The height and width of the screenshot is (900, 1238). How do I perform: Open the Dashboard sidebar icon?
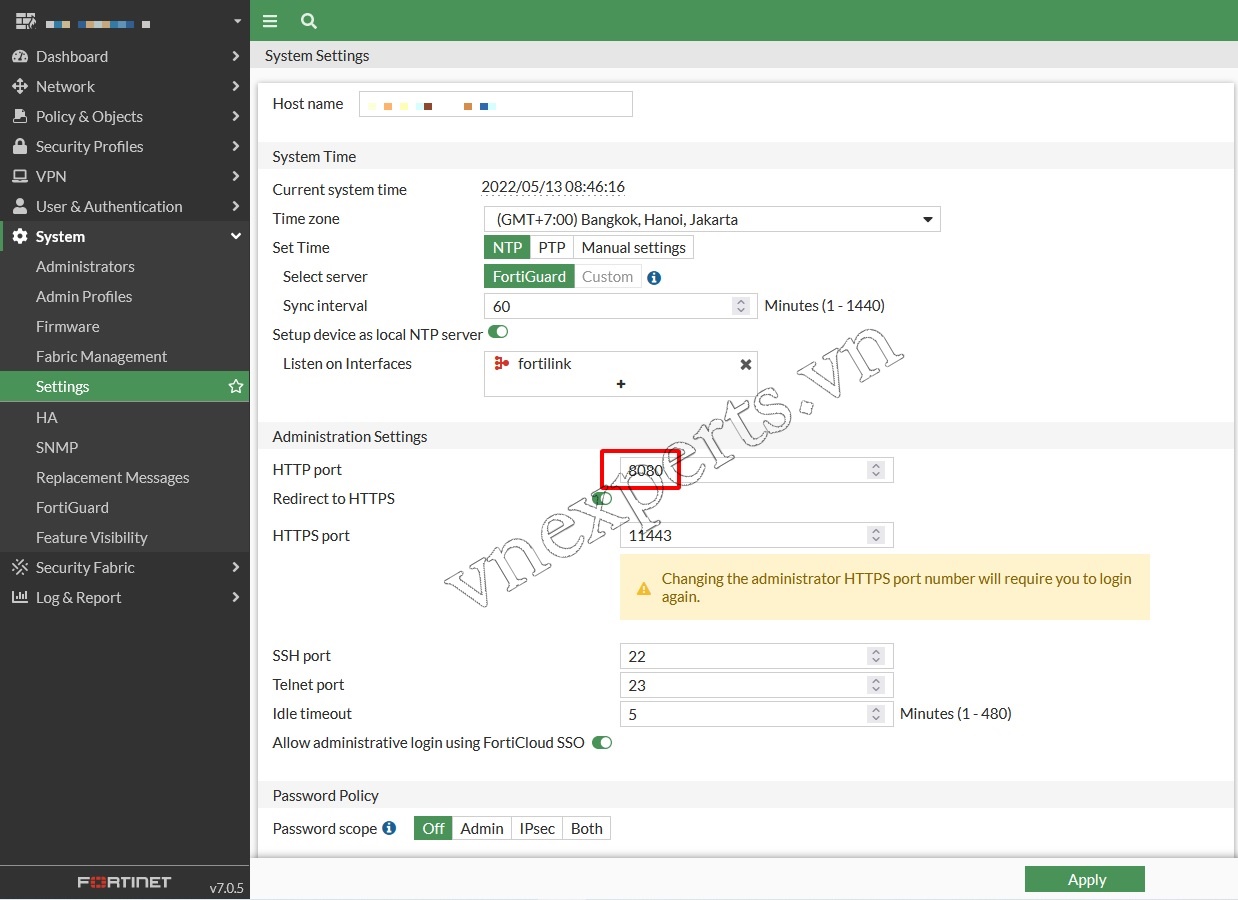coord(21,56)
